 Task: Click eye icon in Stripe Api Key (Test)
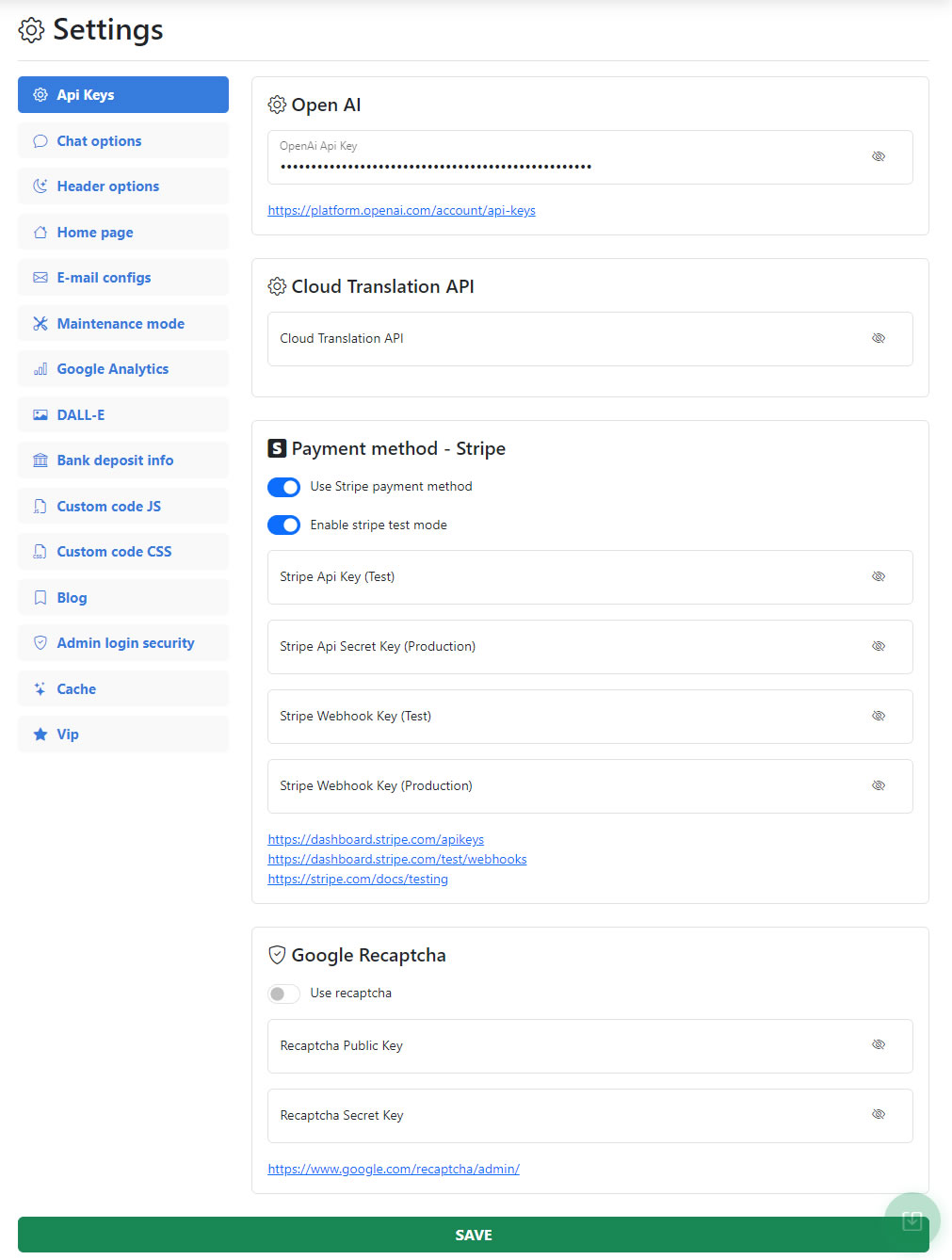pos(878,576)
